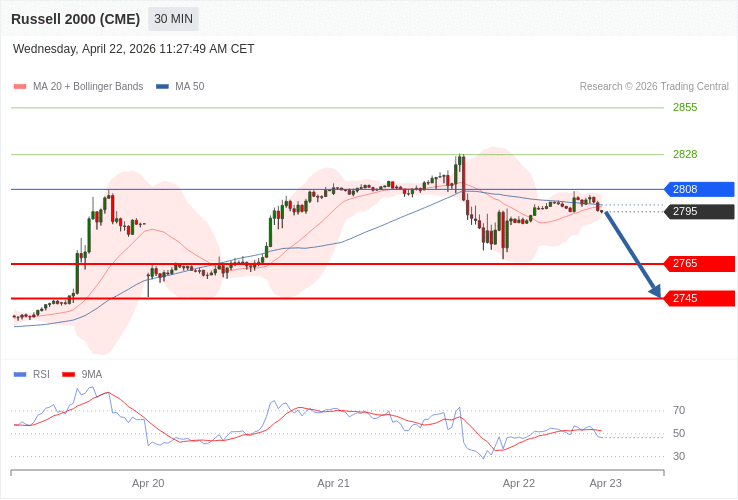Click the red 9MA legend swatch

pyautogui.click(x=68, y=374)
